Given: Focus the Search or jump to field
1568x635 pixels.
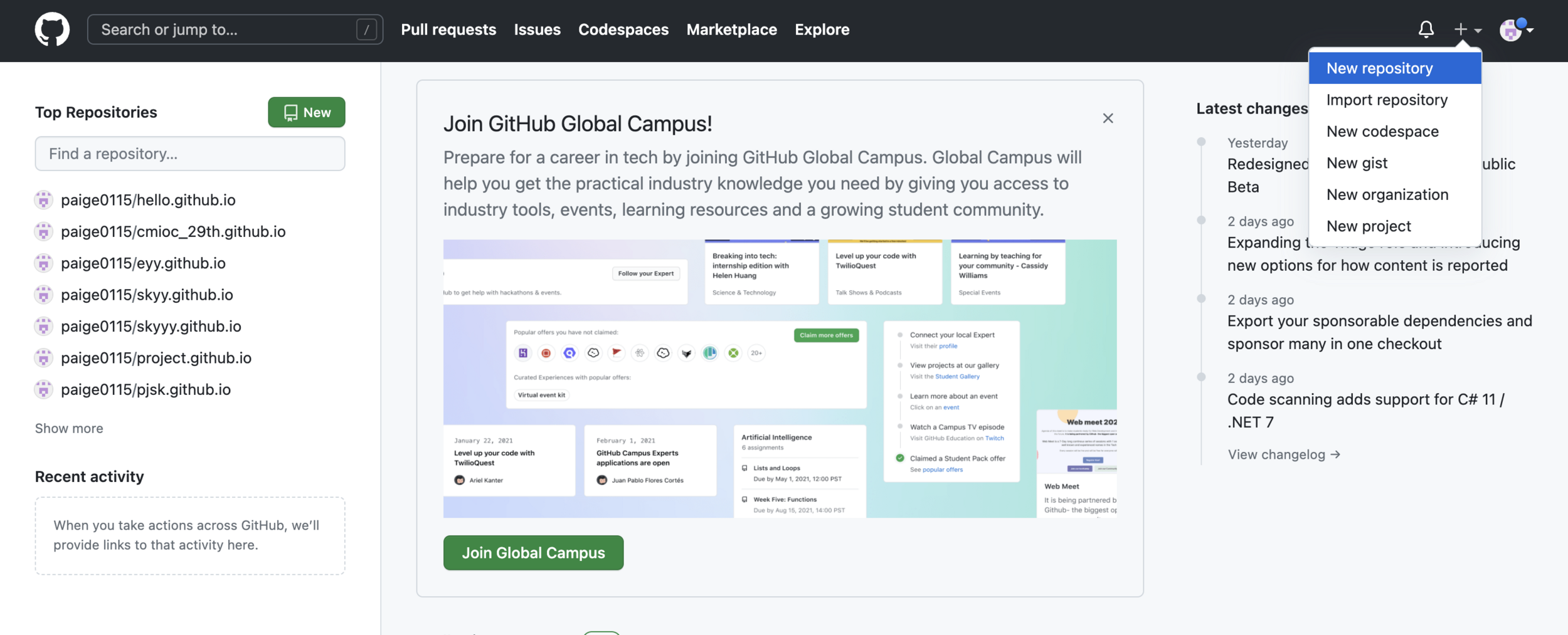Looking at the screenshot, I should [x=235, y=29].
